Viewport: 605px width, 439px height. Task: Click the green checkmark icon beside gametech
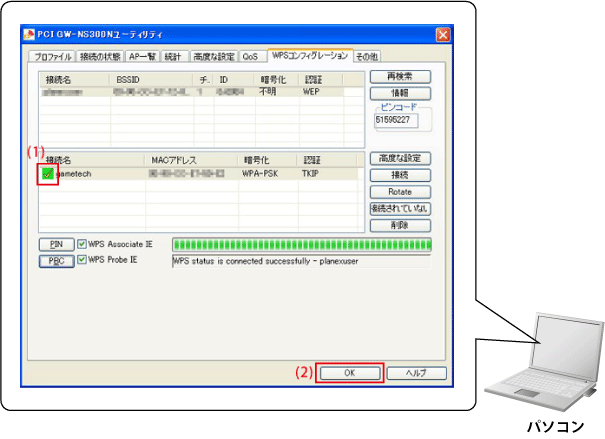(x=47, y=174)
